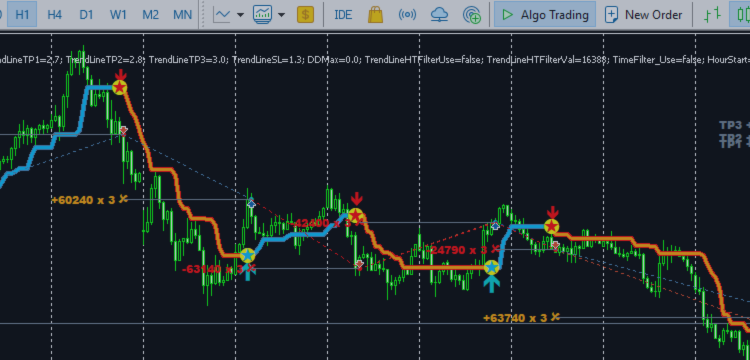Toggle the Algo Trading button
This screenshot has height=360, width=750.
pos(545,14)
